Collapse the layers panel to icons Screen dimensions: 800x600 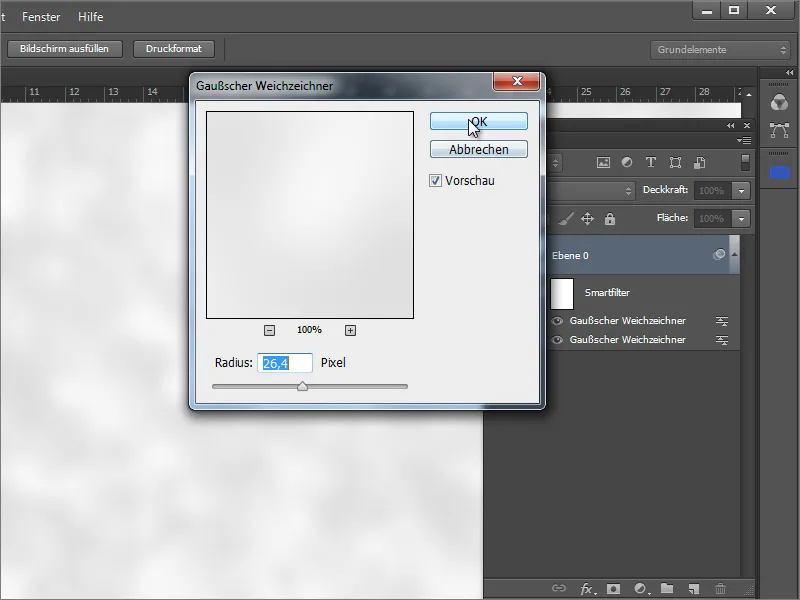731,126
